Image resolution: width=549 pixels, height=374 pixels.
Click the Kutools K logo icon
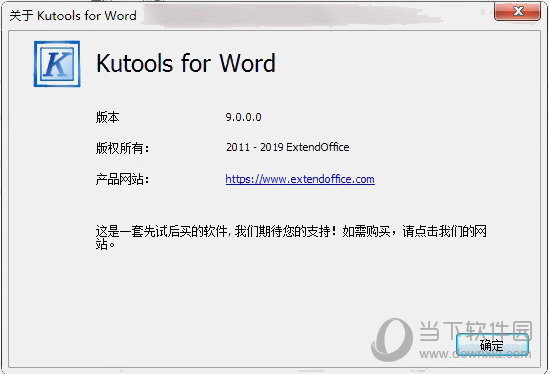[57, 64]
